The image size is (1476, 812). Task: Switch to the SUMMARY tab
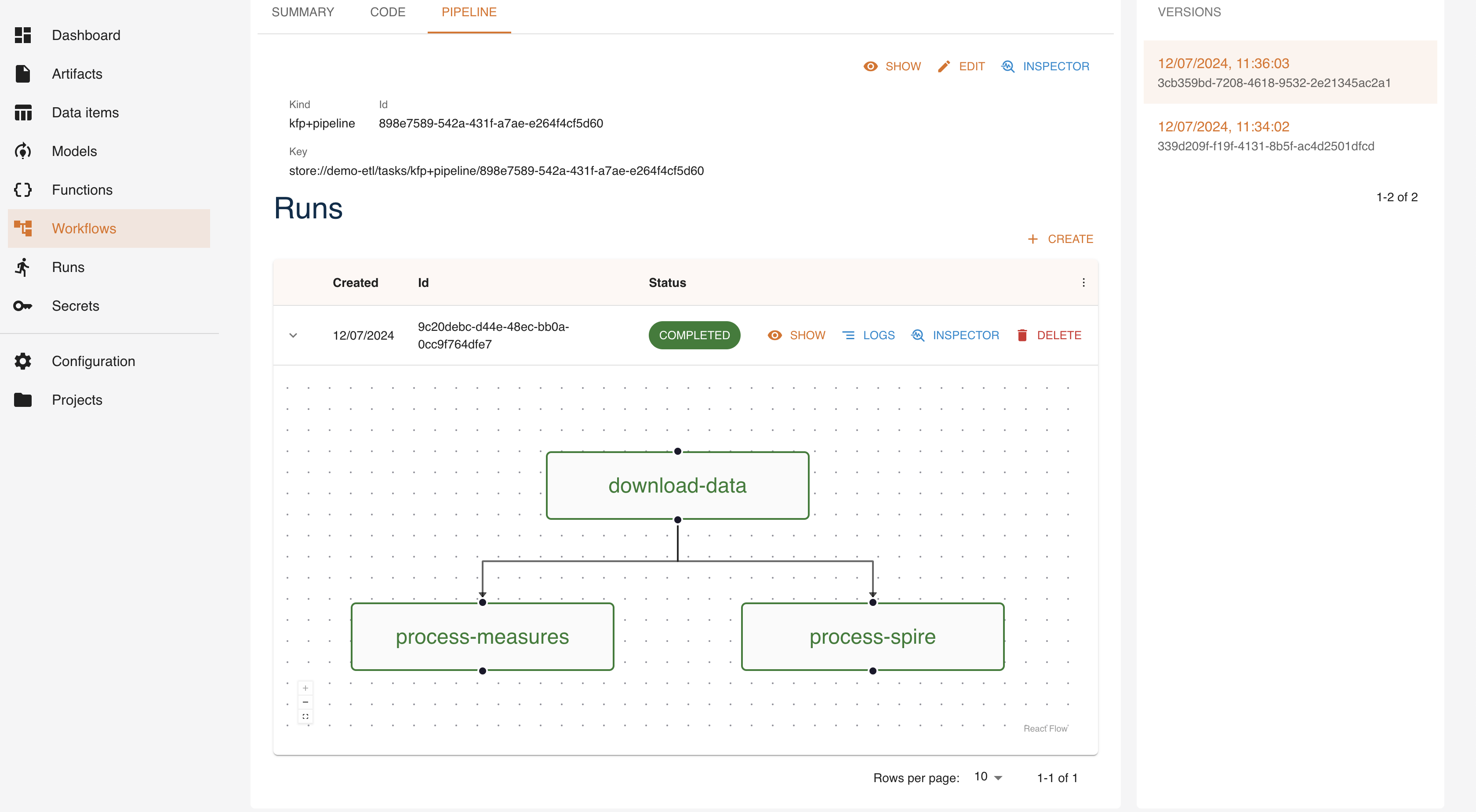pos(302,12)
